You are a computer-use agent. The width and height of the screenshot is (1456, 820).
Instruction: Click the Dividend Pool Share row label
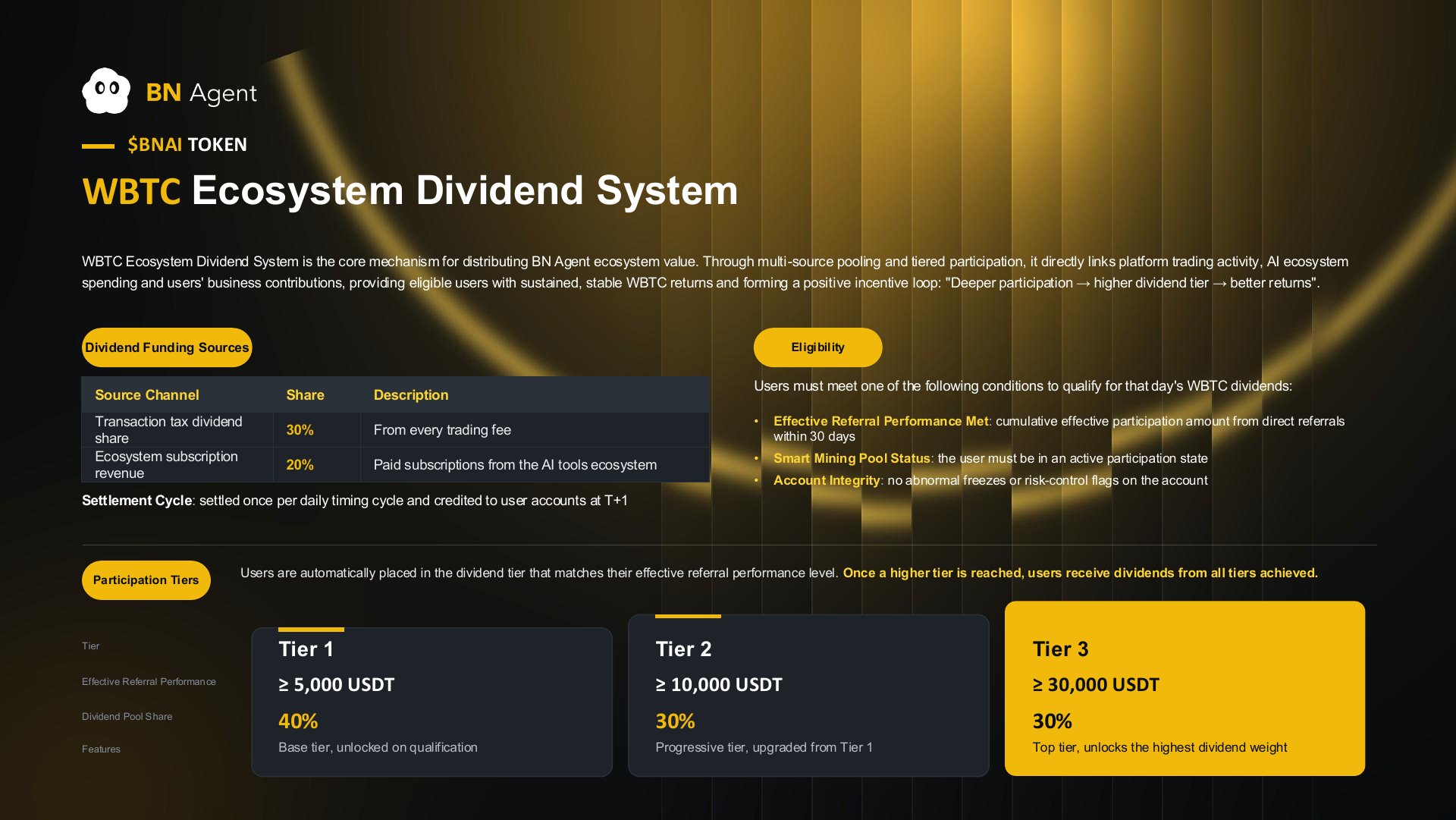[127, 716]
